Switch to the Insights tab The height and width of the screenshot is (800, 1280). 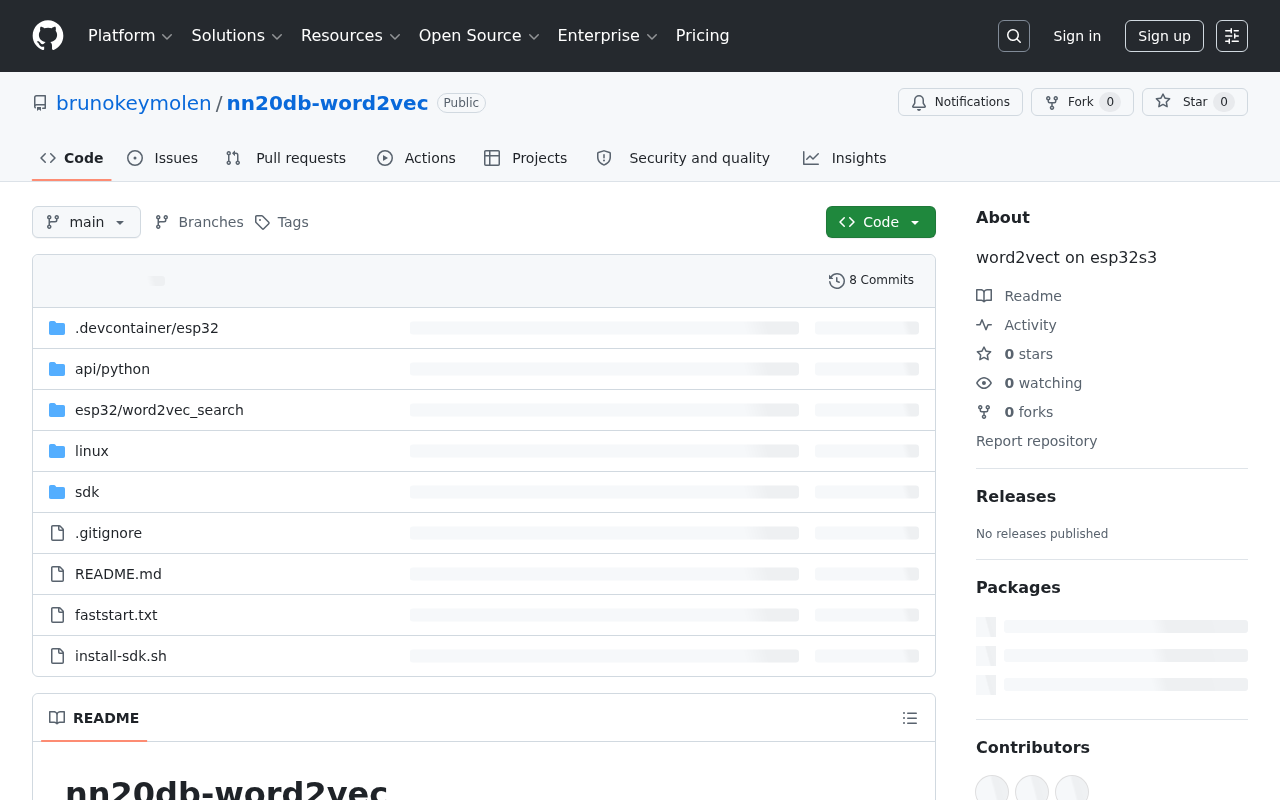click(845, 158)
